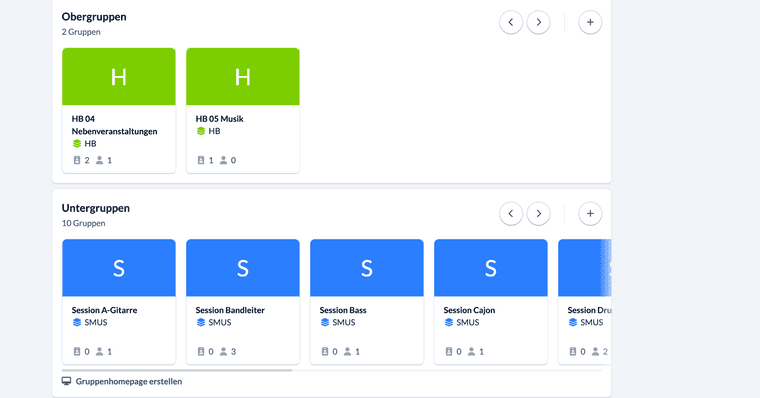Open the HB 04 Nebenveranstaltungen group
The height and width of the screenshot is (398, 760).
coord(119,111)
